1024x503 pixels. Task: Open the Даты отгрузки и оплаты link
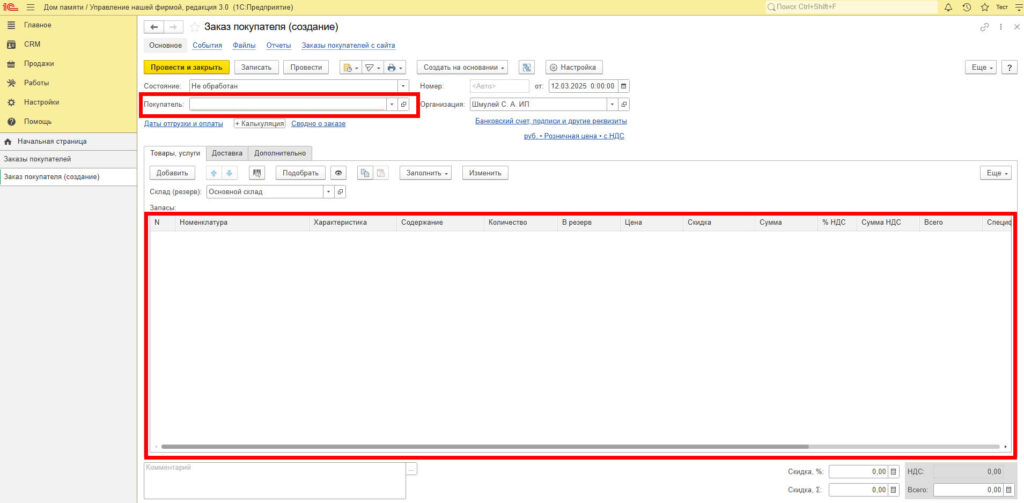[x=185, y=124]
